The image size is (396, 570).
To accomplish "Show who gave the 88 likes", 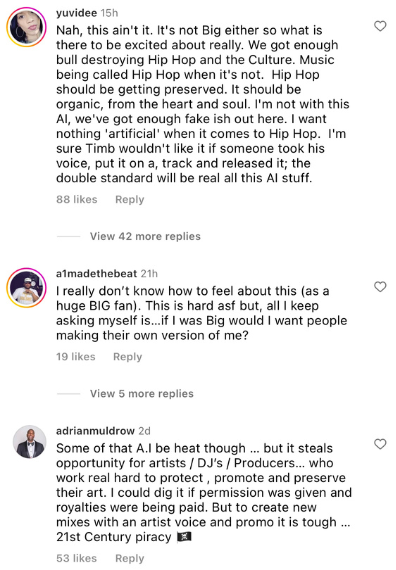I will point(77,200).
